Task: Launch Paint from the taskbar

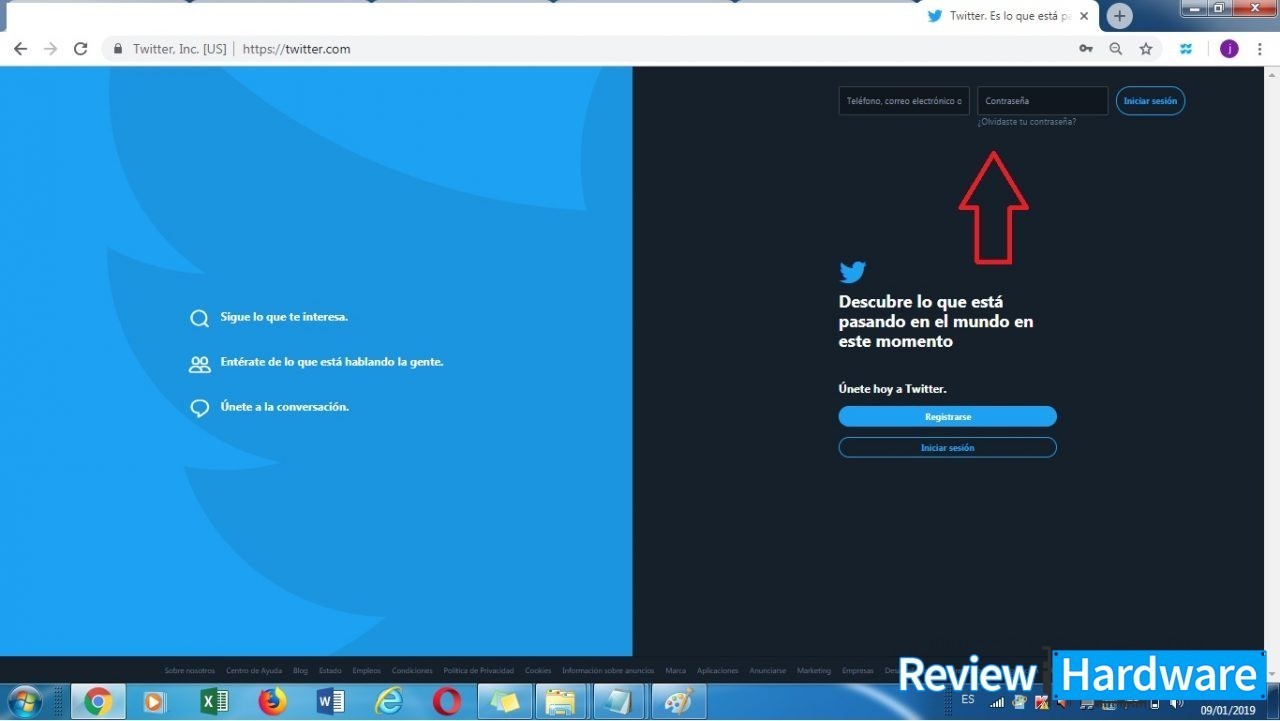Action: pyautogui.click(x=677, y=702)
